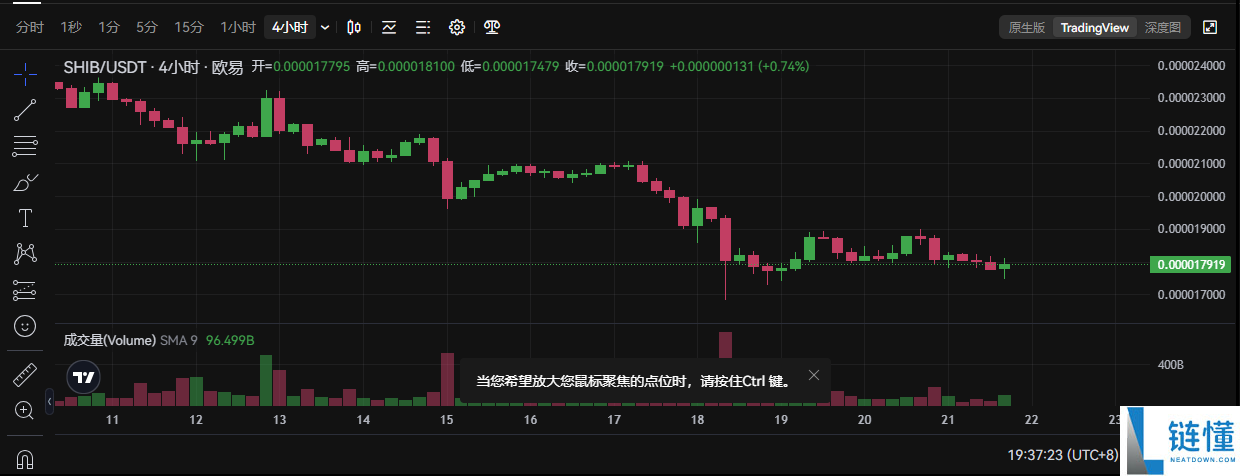Close the Ctrl zoom hint popup
This screenshot has width=1240, height=476.
814,375
